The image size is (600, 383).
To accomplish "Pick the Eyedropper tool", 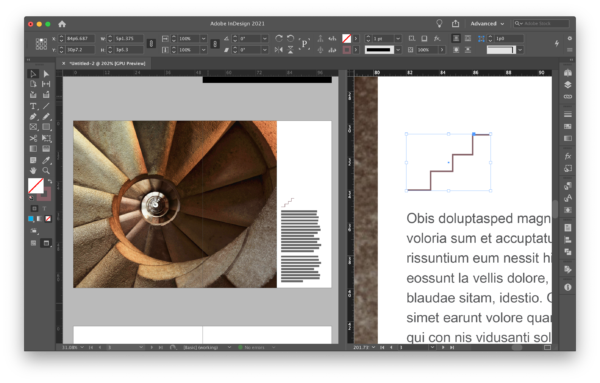I will tap(46, 160).
